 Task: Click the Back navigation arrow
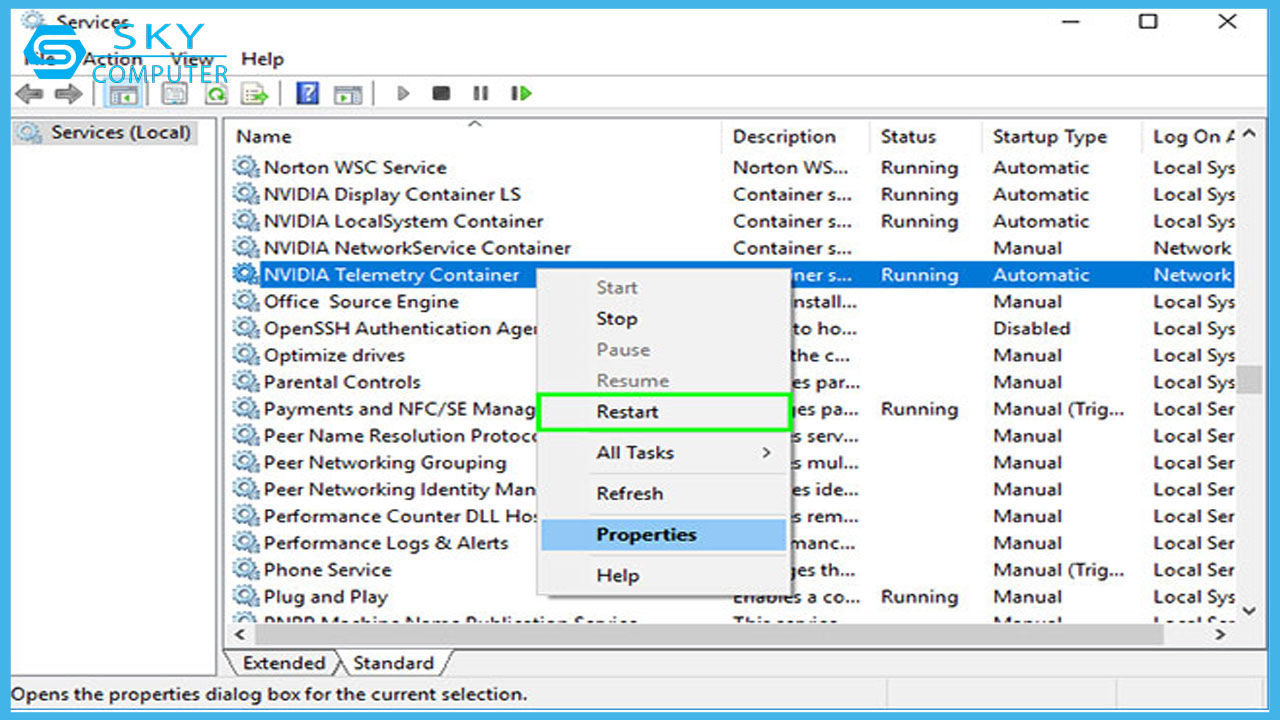[x=29, y=93]
